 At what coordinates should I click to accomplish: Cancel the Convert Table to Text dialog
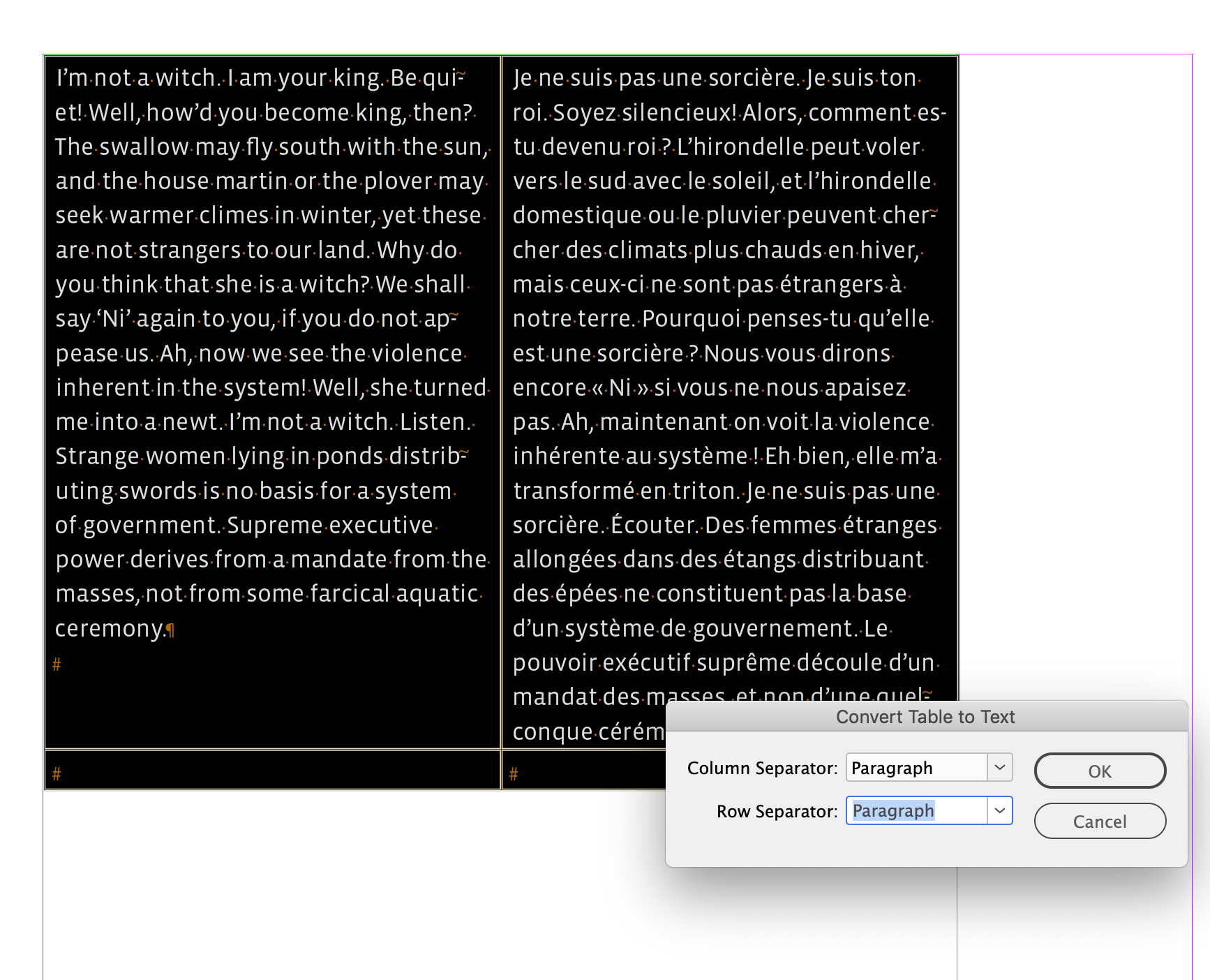pyautogui.click(x=1100, y=822)
